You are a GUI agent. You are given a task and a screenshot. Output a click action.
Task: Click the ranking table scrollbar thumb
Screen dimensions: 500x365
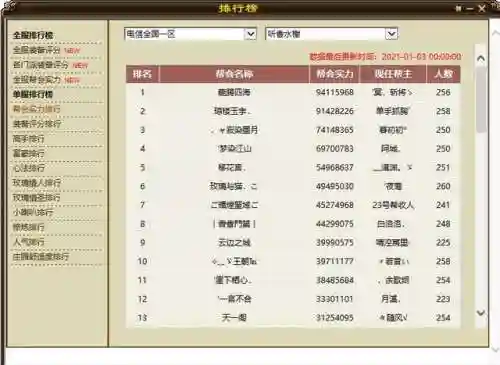481,99
